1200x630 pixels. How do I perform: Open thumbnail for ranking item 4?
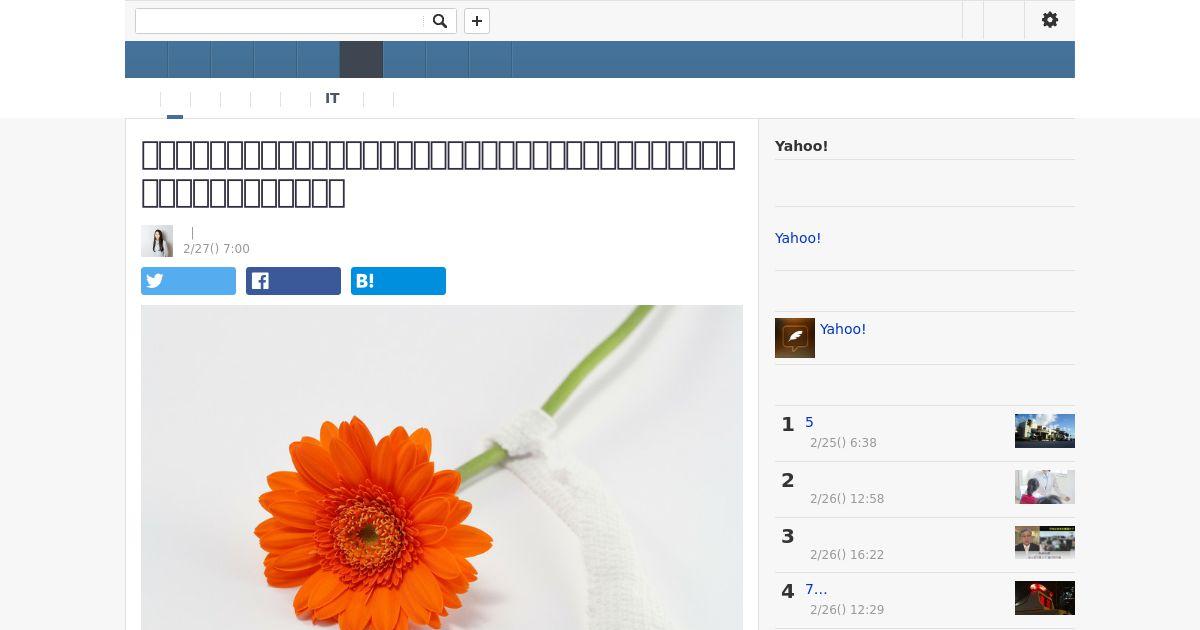click(x=1045, y=598)
